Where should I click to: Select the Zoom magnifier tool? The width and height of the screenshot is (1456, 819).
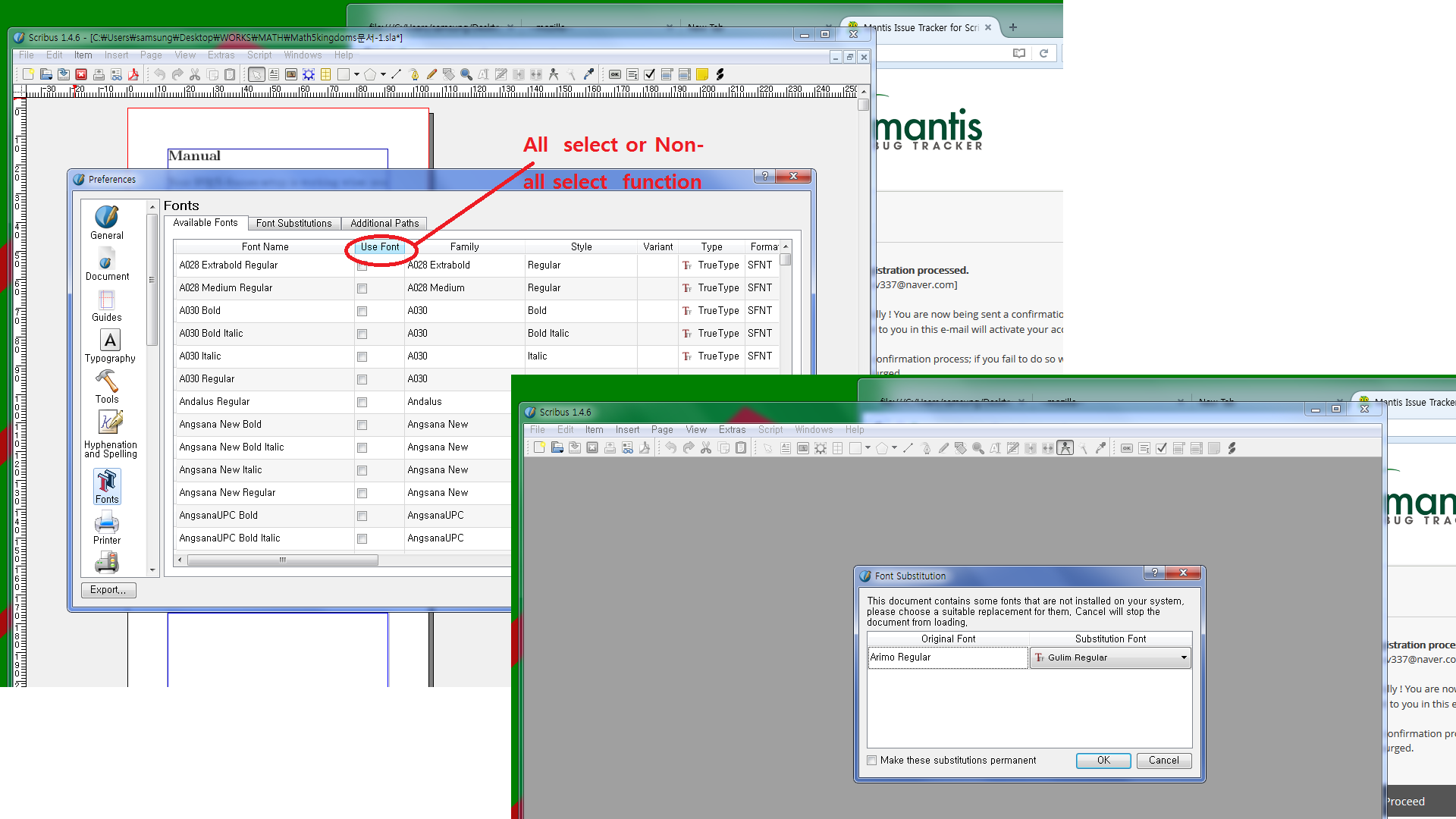[x=466, y=74]
